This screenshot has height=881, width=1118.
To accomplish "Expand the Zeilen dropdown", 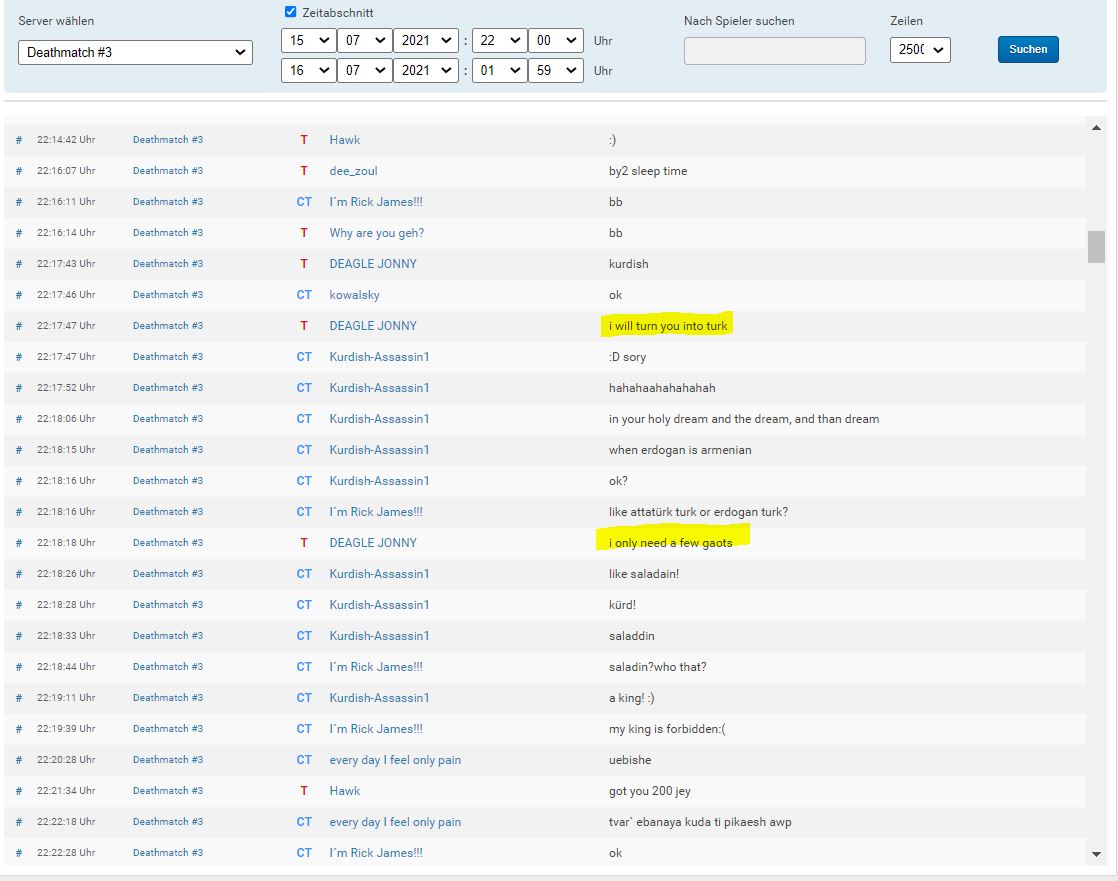I will (x=919, y=50).
